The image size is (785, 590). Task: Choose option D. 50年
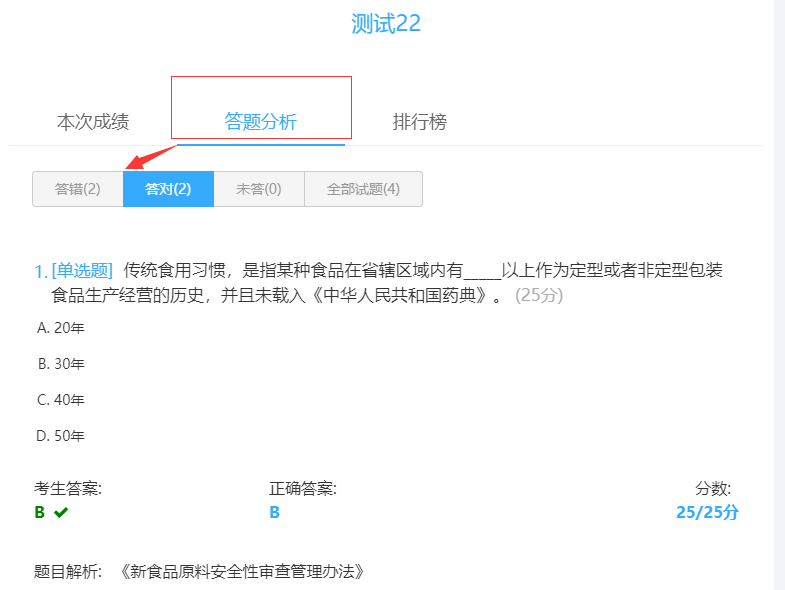[61, 436]
